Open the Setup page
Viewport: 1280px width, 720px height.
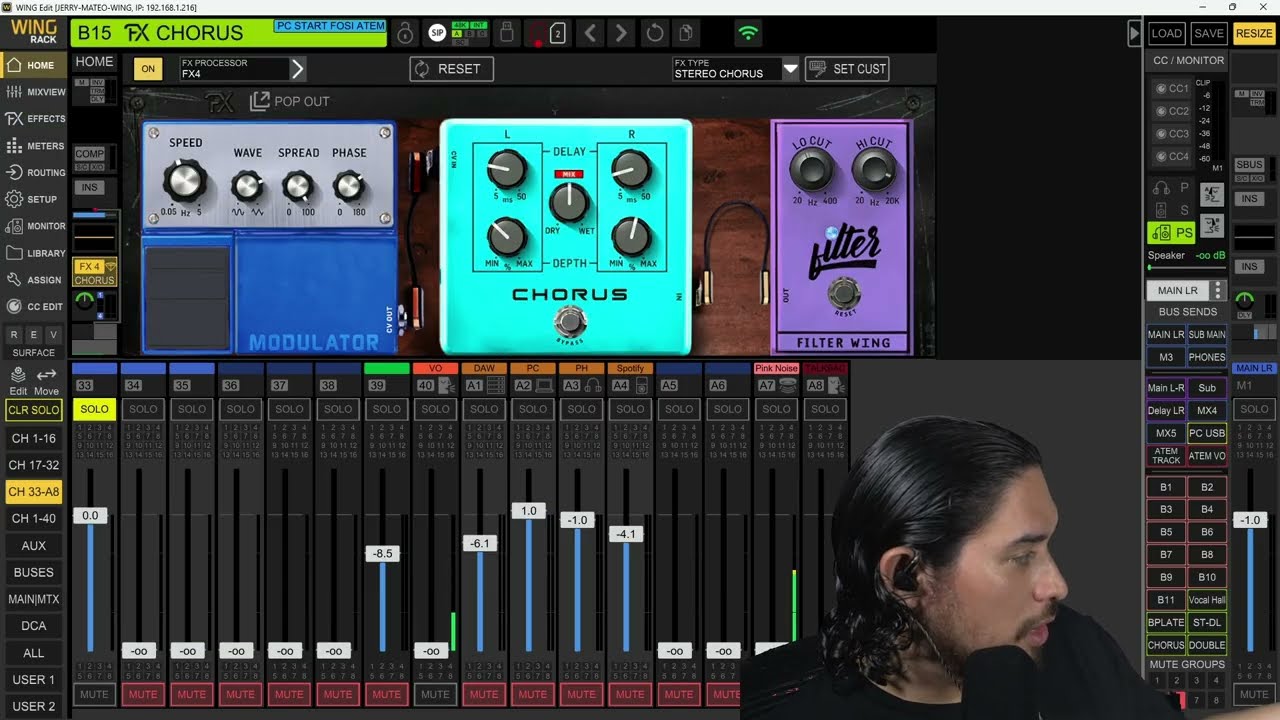[x=34, y=199]
